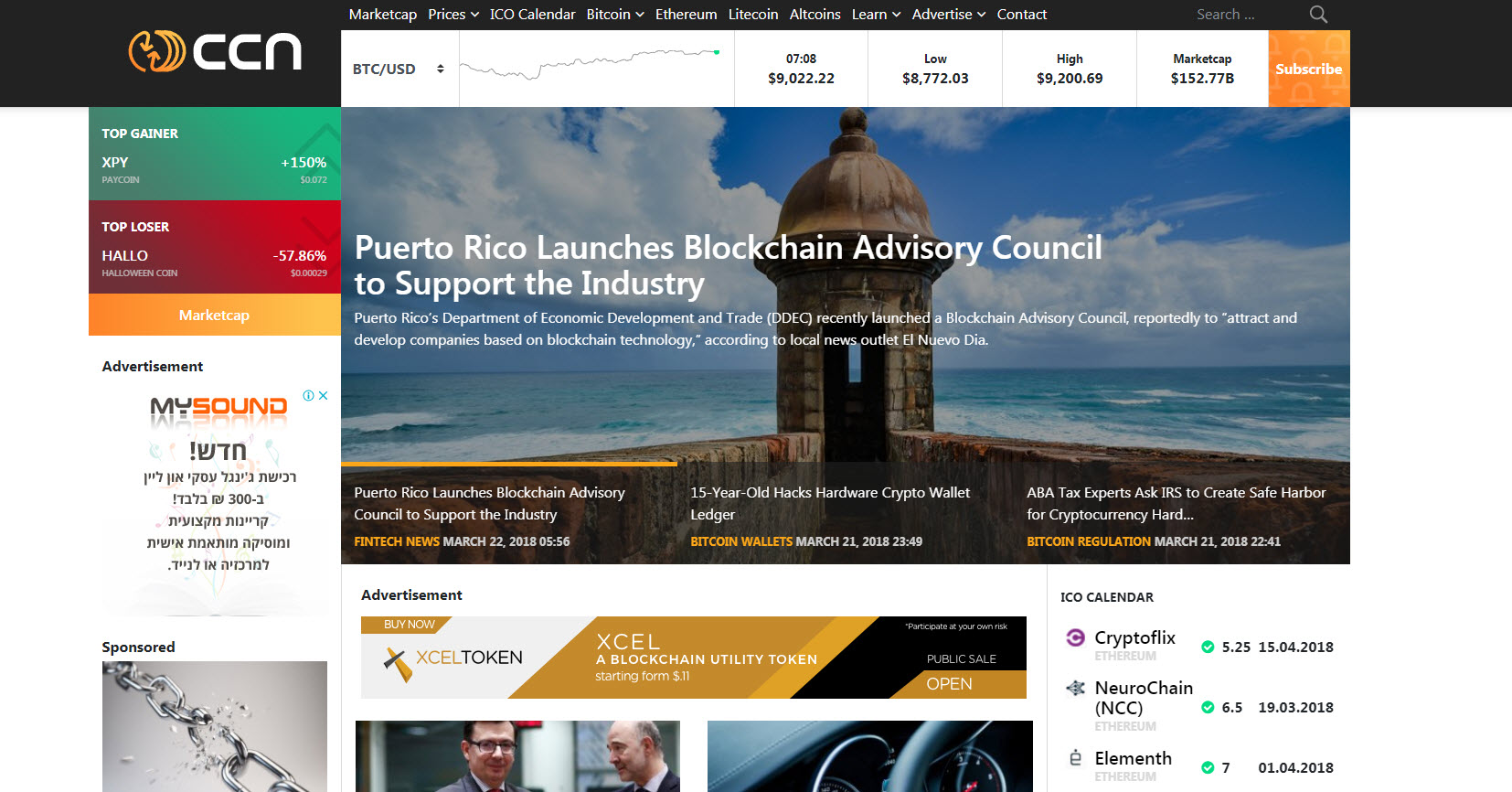This screenshot has width=1512, height=792.
Task: Click the Elementh logo icon
Action: (1076, 758)
